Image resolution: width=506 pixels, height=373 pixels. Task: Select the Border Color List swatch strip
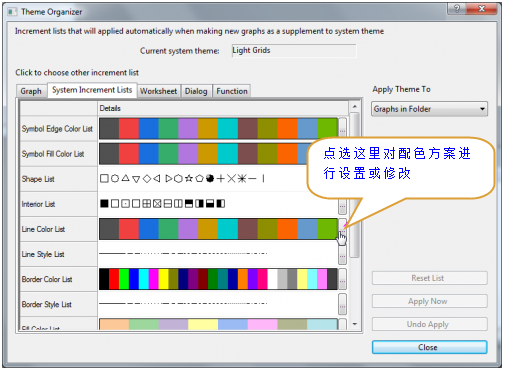(218, 279)
